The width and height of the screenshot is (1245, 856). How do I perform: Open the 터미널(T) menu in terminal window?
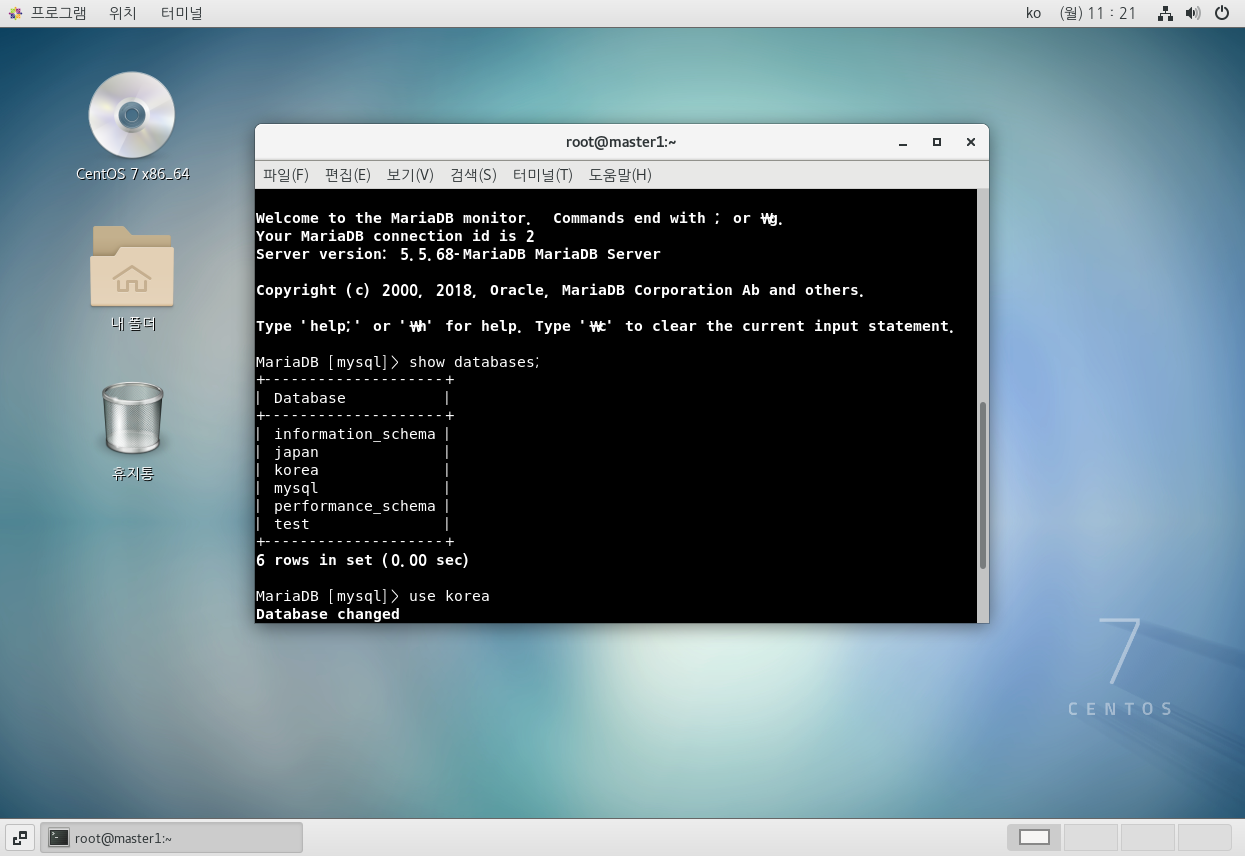coord(542,175)
